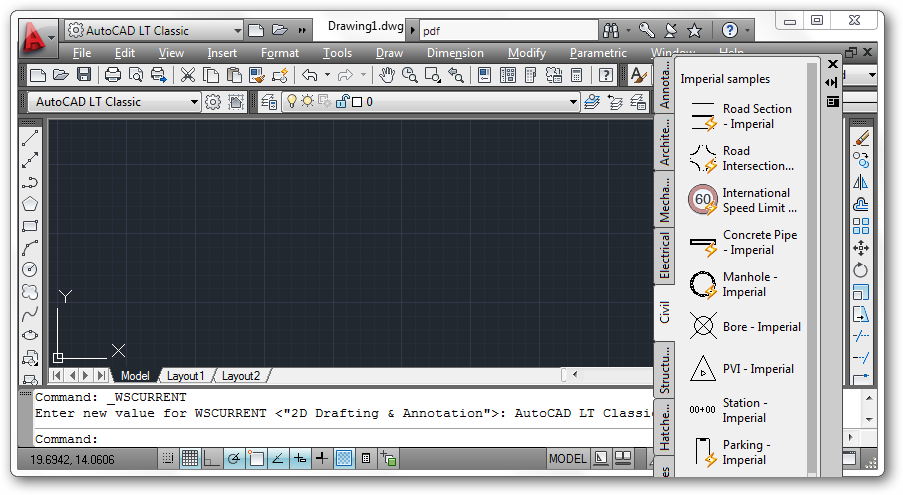Toggle Object Snap Tracking in status bar

278,458
